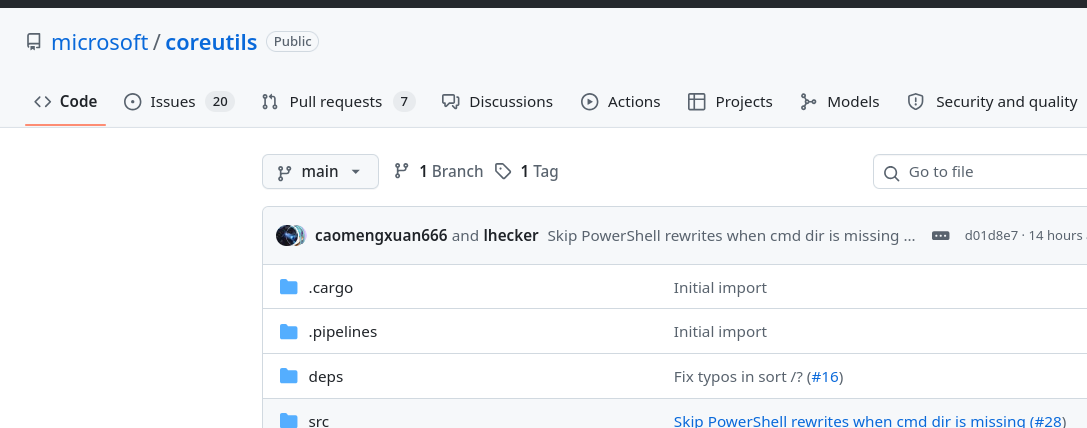The image size is (1087, 428).
Task: Click the Public visibility badge
Action: pos(293,42)
